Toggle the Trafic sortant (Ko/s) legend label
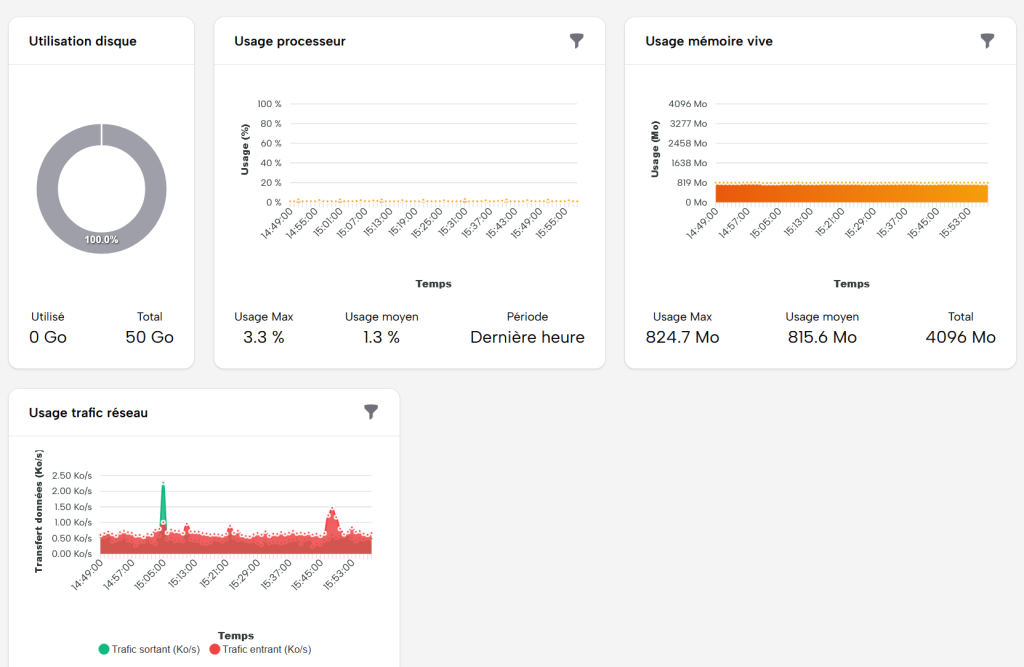The width and height of the screenshot is (1024, 667). (157, 649)
